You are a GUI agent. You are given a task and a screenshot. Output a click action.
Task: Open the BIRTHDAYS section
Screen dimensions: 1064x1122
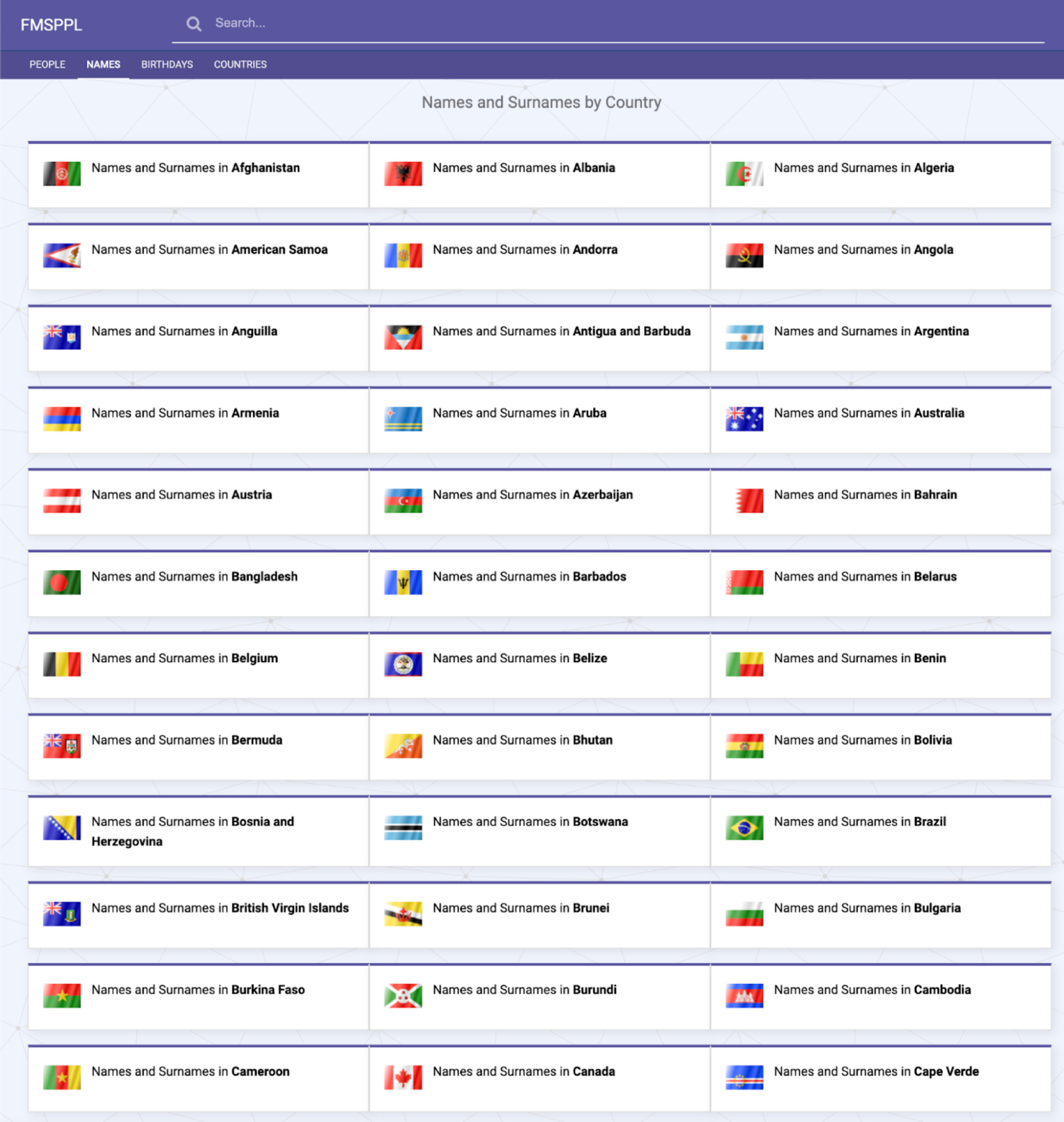click(167, 64)
